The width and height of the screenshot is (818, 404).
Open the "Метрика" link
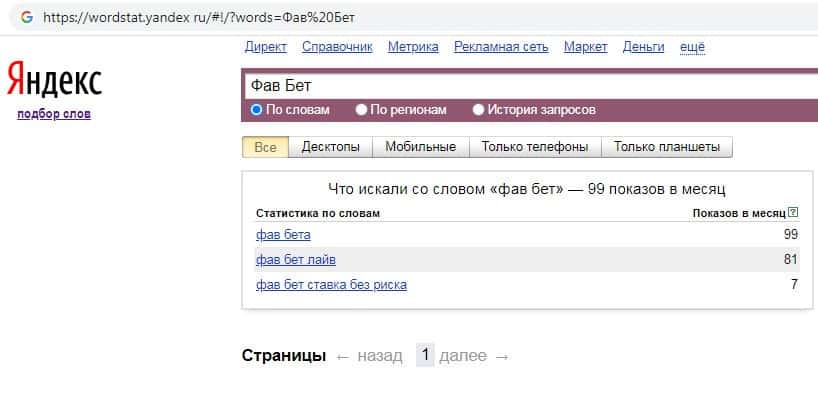[x=413, y=47]
